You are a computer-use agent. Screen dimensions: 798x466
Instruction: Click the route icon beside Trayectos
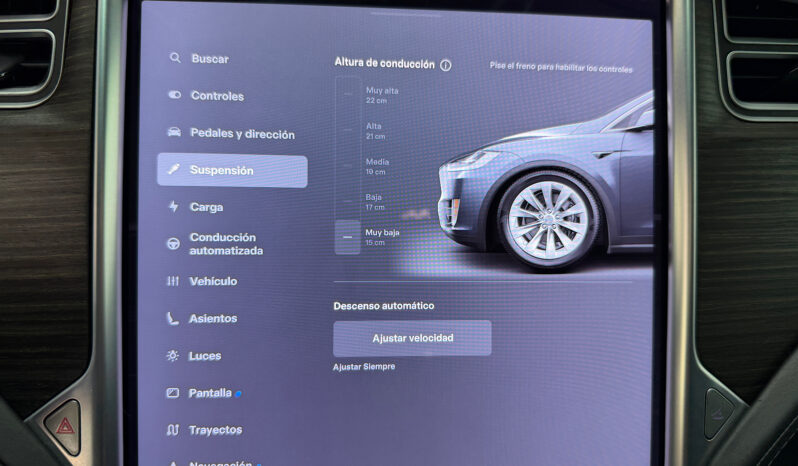pyautogui.click(x=173, y=430)
